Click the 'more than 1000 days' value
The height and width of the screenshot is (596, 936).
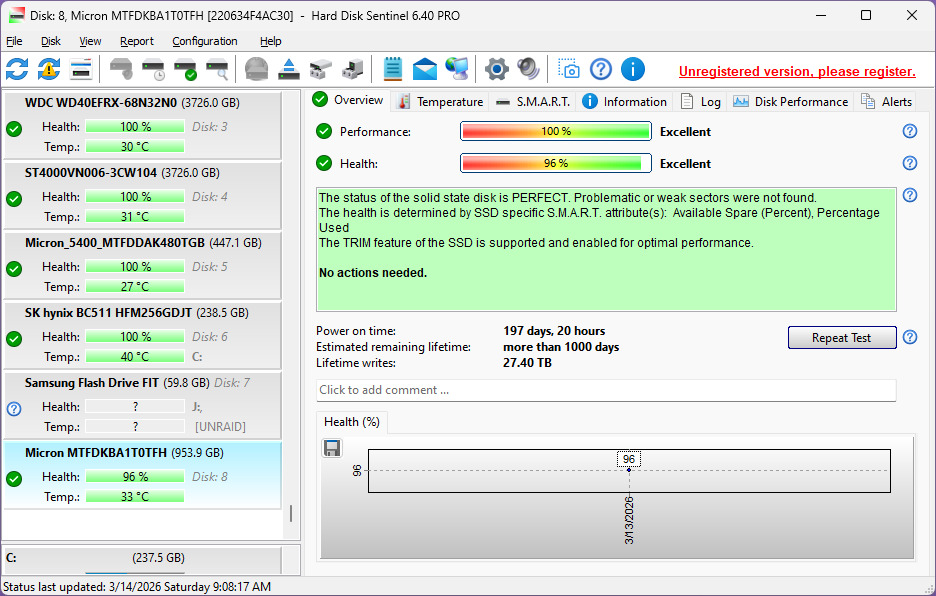pos(561,347)
